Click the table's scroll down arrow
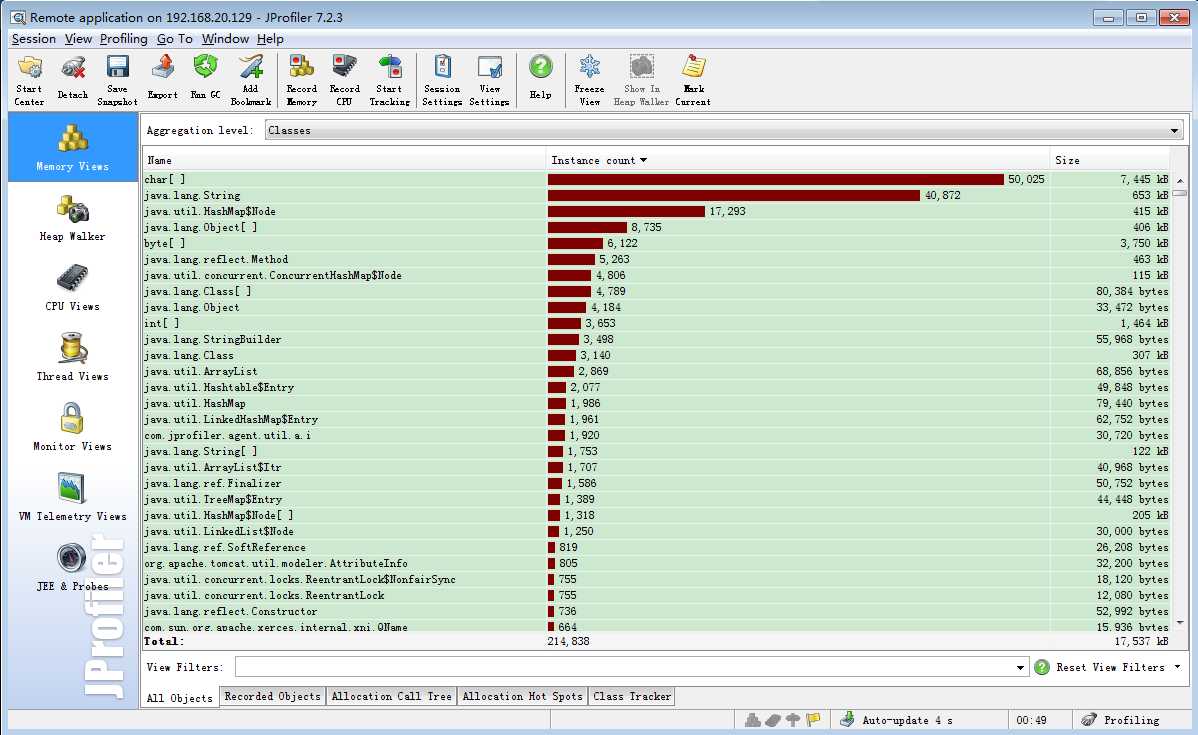The image size is (1198, 735). tap(1180, 623)
